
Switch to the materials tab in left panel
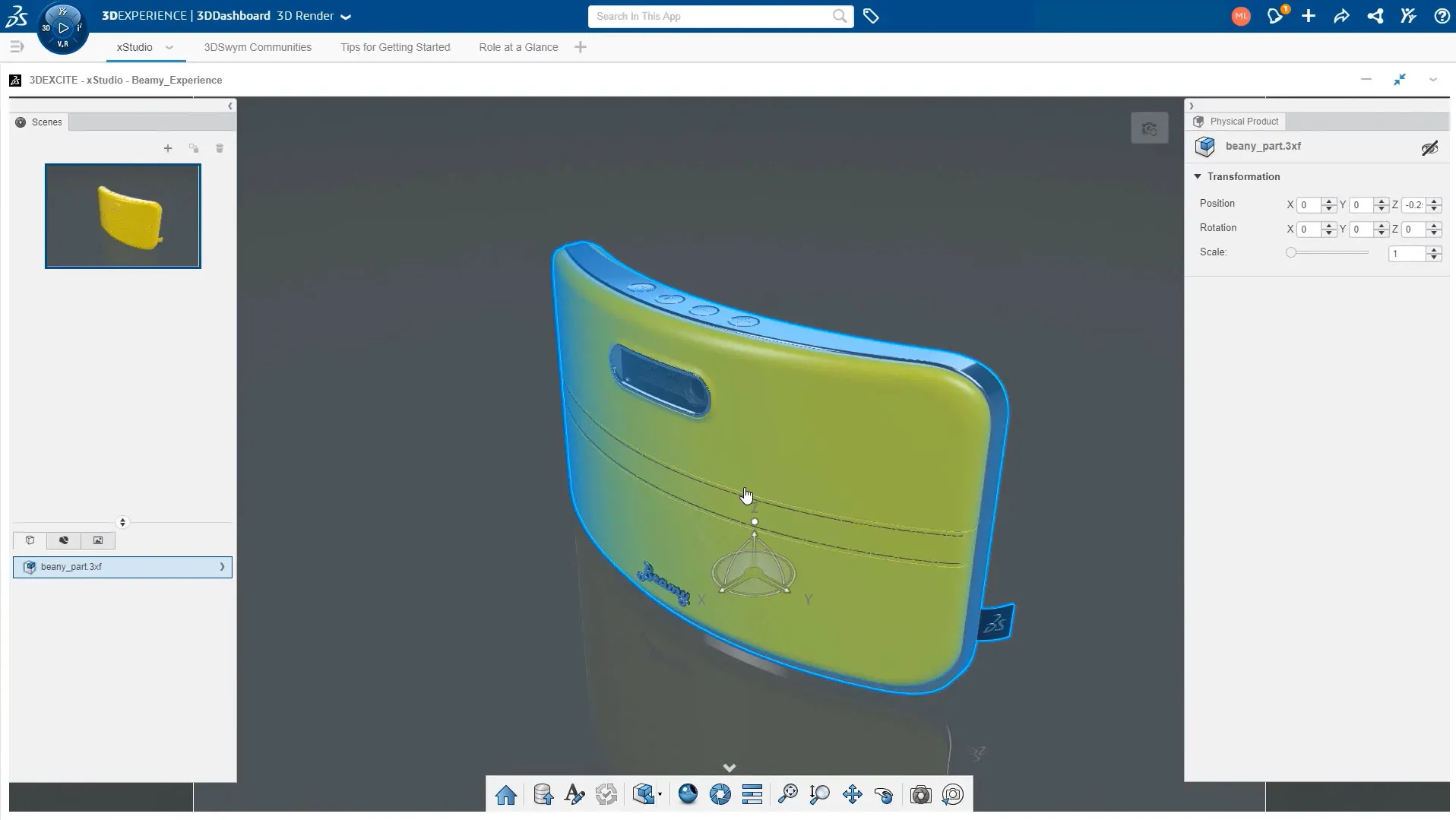click(64, 540)
